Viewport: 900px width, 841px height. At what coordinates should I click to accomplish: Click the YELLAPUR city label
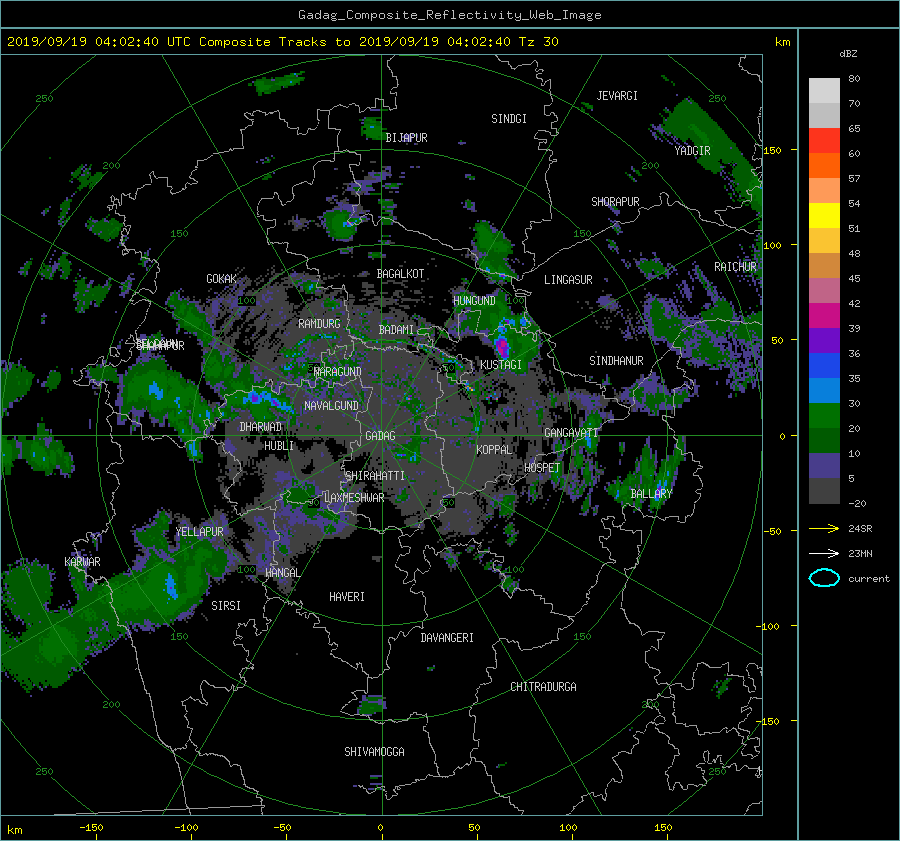click(199, 532)
